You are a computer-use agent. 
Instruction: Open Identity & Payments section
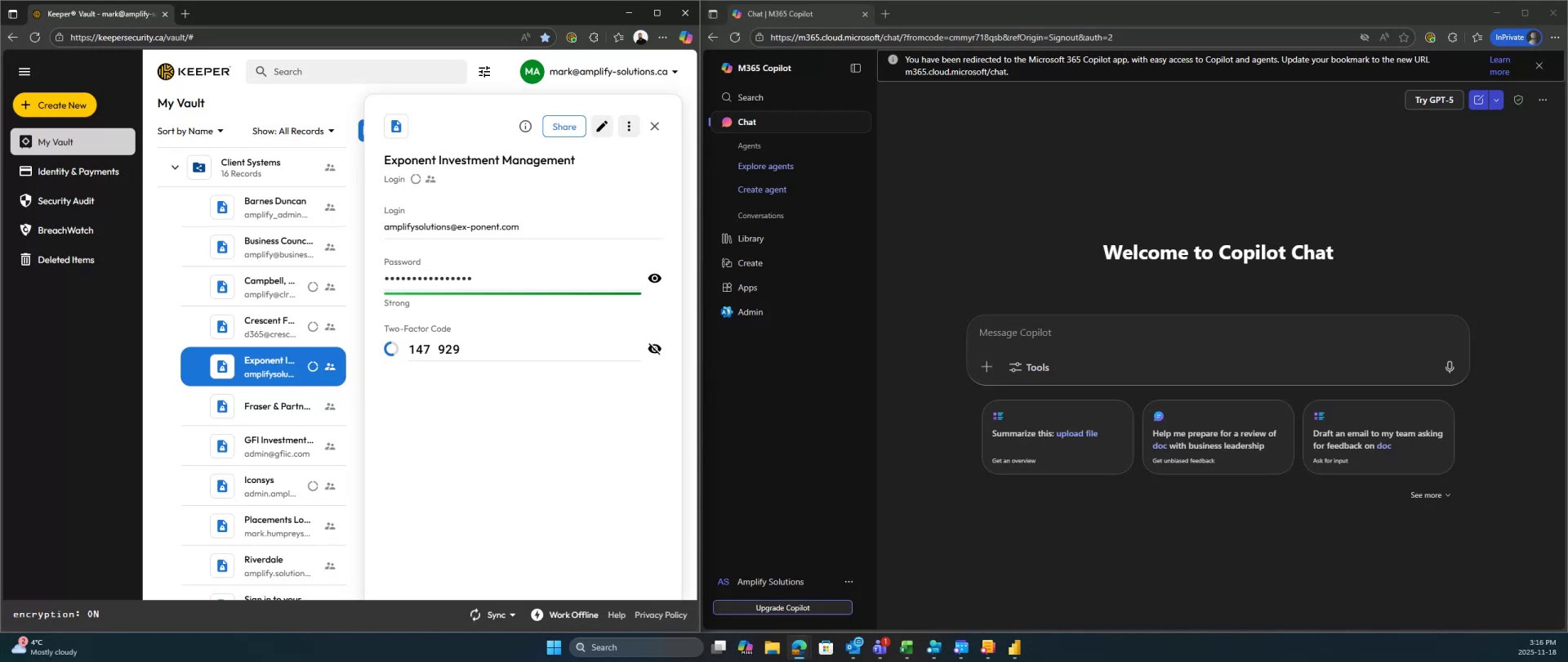click(x=73, y=172)
